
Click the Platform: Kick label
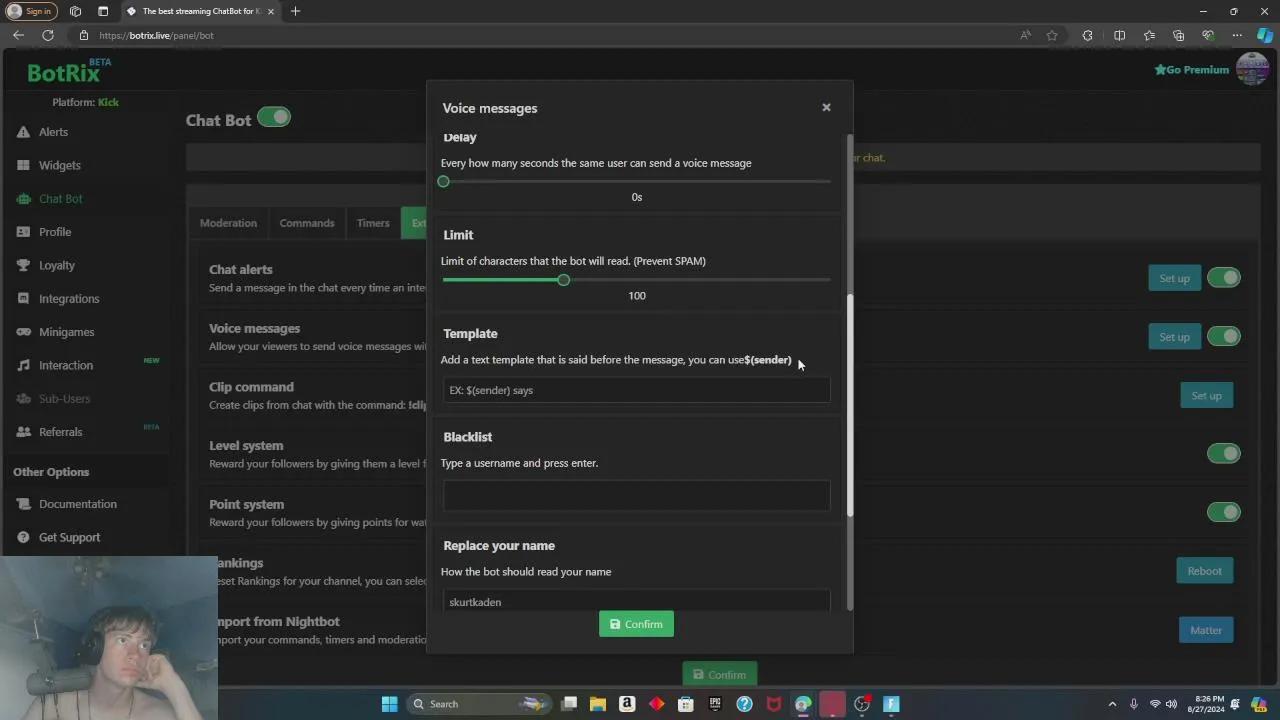85,102
